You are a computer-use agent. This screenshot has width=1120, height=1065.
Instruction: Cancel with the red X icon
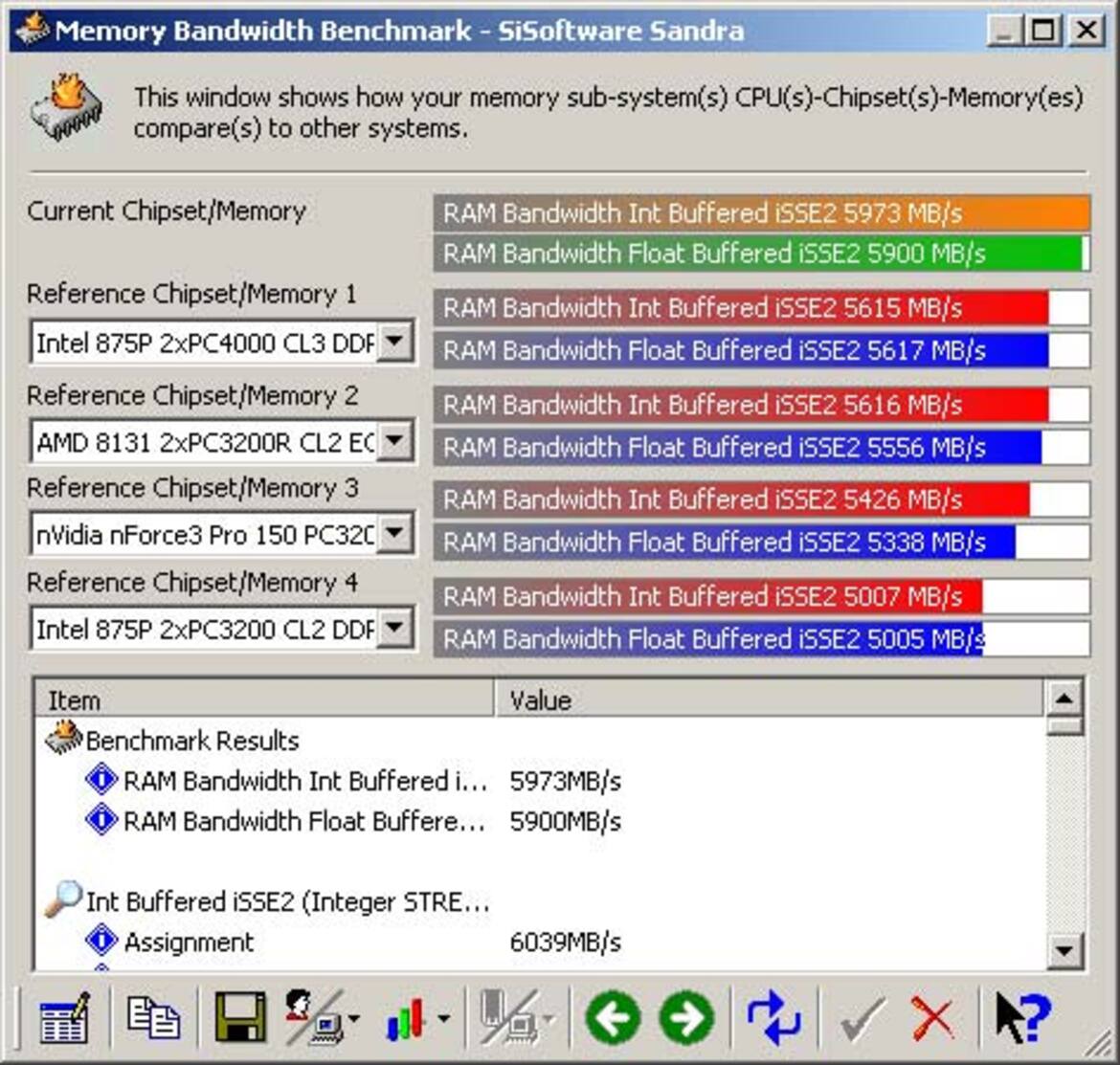coord(933,1019)
